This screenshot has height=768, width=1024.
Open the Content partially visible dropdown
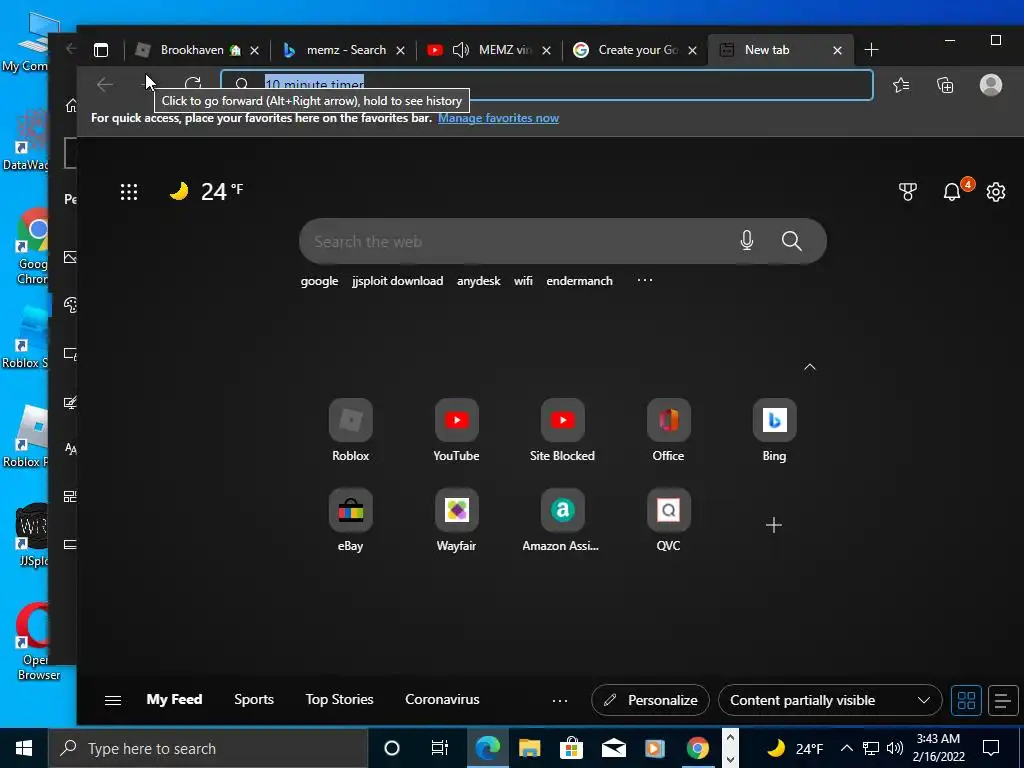point(830,700)
